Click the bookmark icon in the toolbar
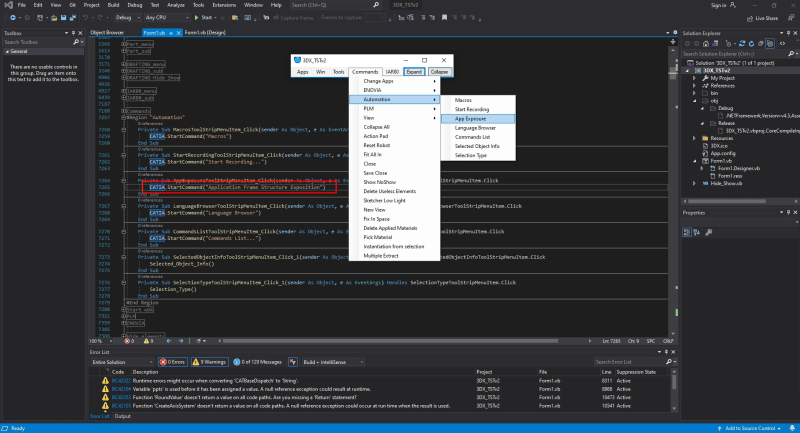The height and width of the screenshot is (433, 800). coord(444,18)
